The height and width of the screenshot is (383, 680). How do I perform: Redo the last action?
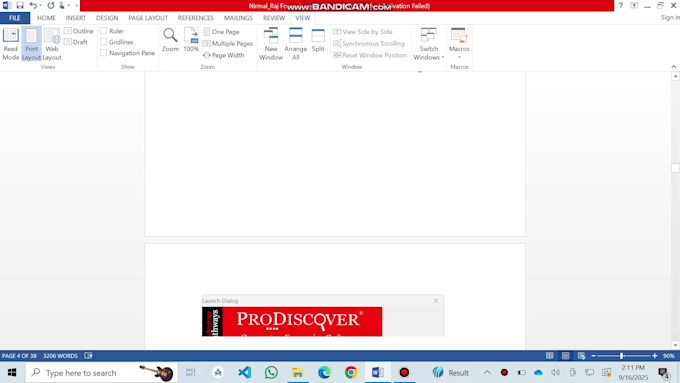coord(51,6)
